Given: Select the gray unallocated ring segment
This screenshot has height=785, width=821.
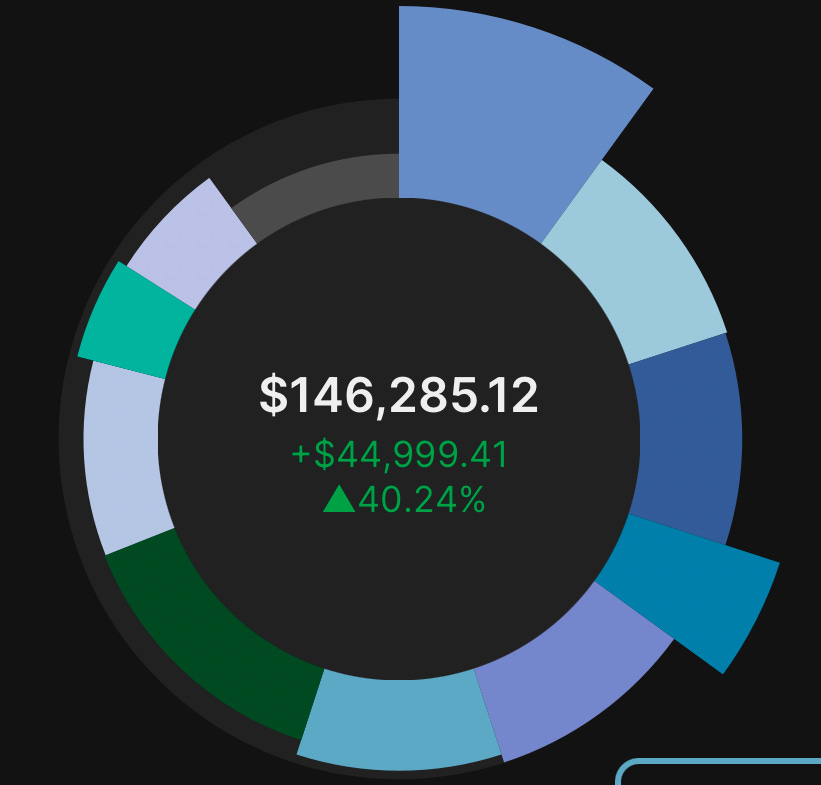Looking at the screenshot, I should pyautogui.click(x=319, y=189).
